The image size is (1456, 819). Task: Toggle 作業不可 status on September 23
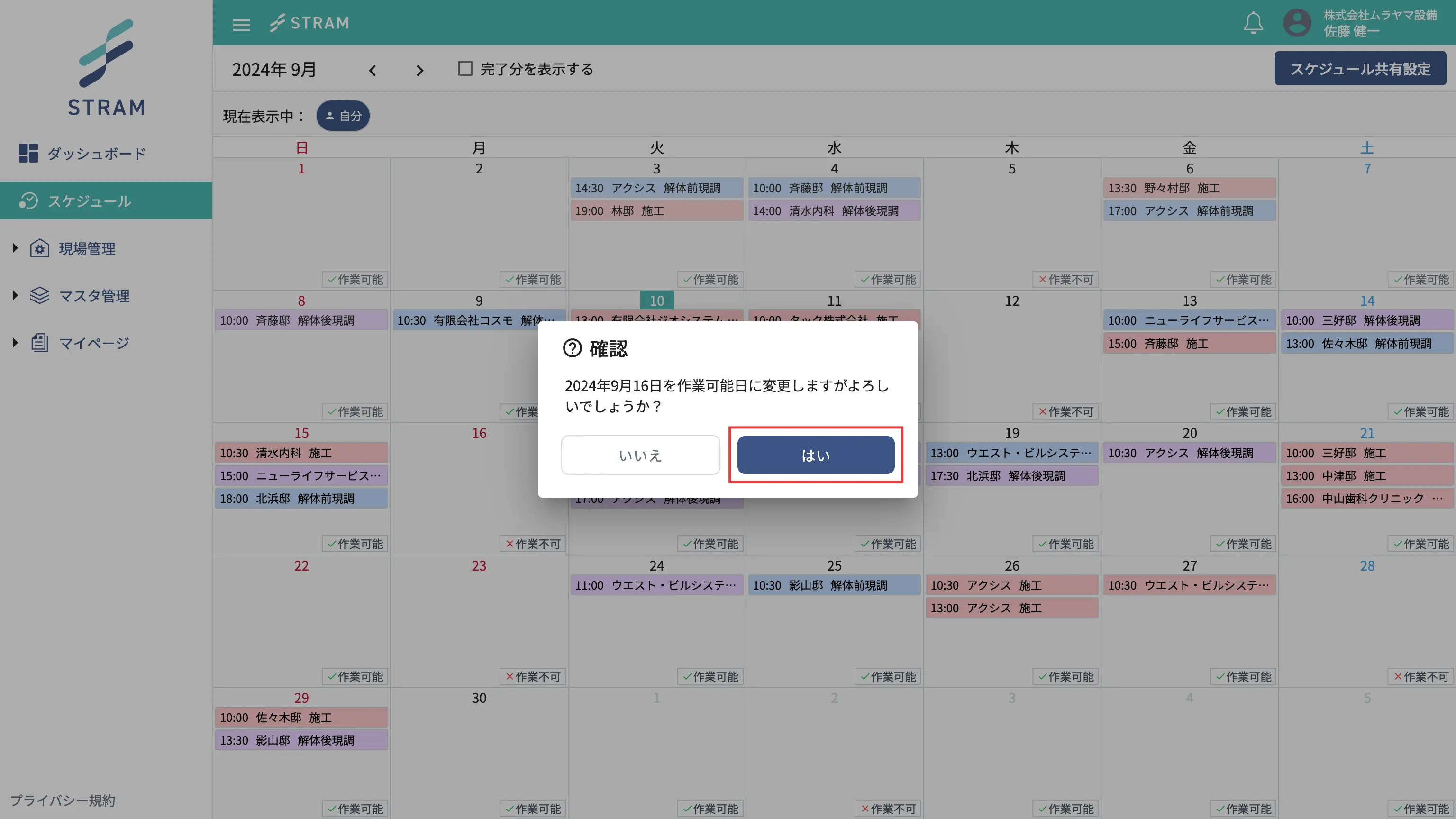pyautogui.click(x=533, y=676)
